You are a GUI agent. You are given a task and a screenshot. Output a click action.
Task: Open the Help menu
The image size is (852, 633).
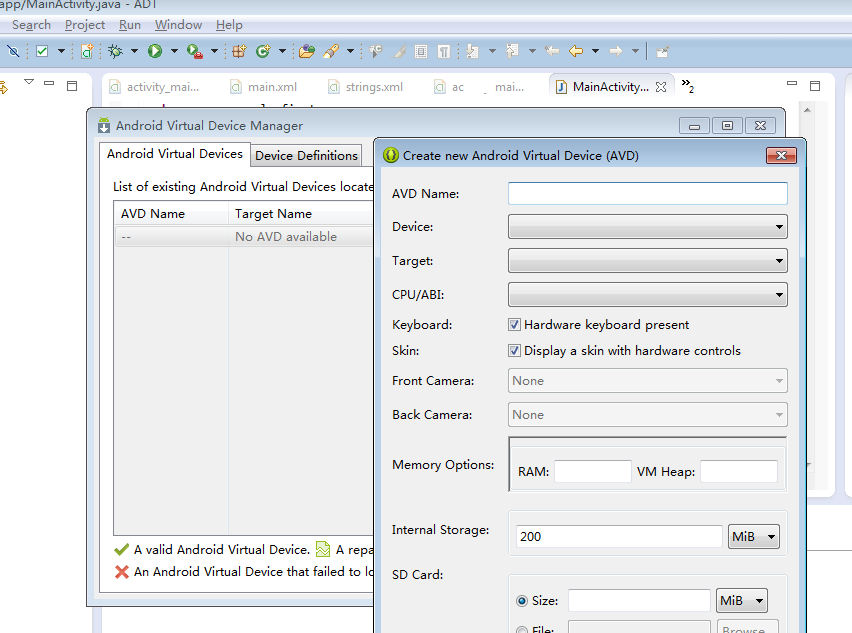pos(229,25)
